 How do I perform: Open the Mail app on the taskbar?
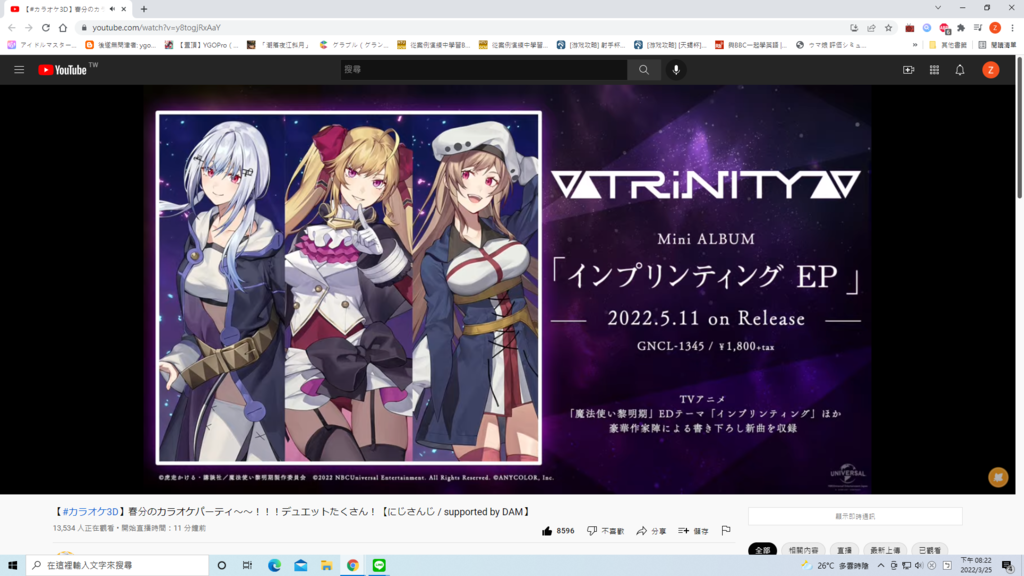[300, 565]
